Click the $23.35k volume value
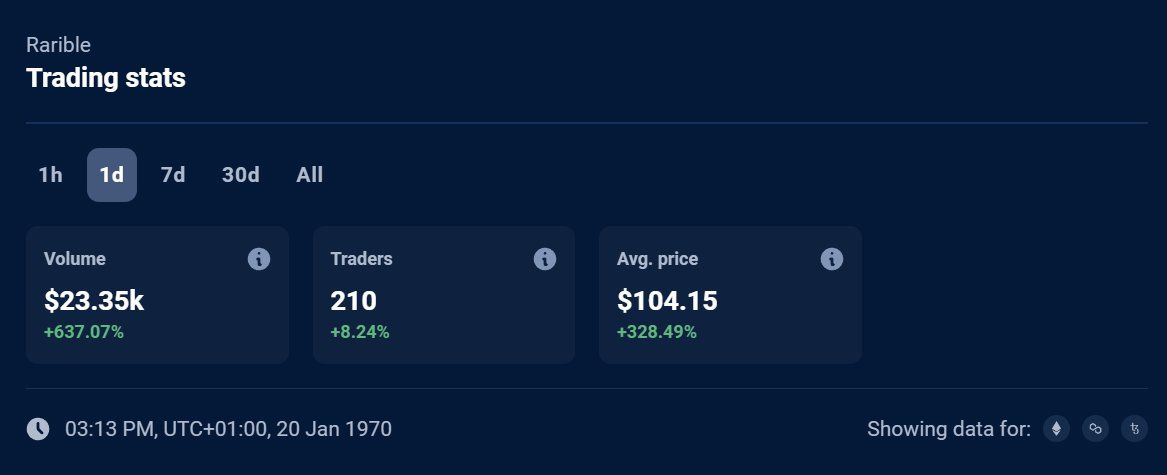 (94, 300)
